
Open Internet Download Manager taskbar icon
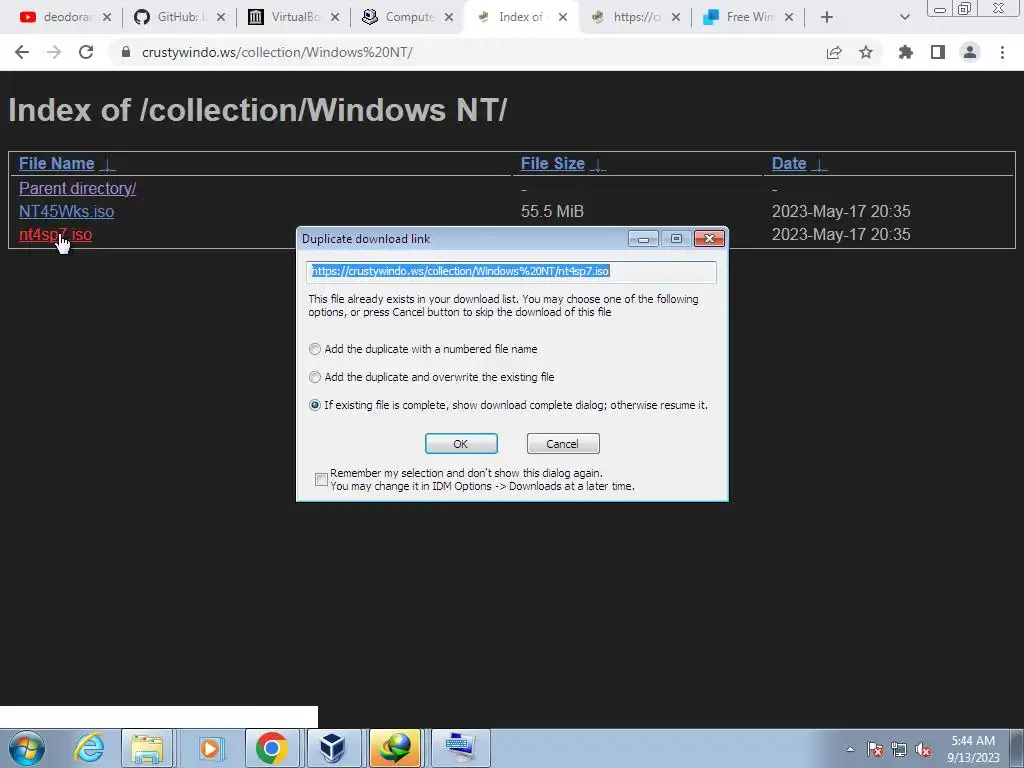pos(395,748)
